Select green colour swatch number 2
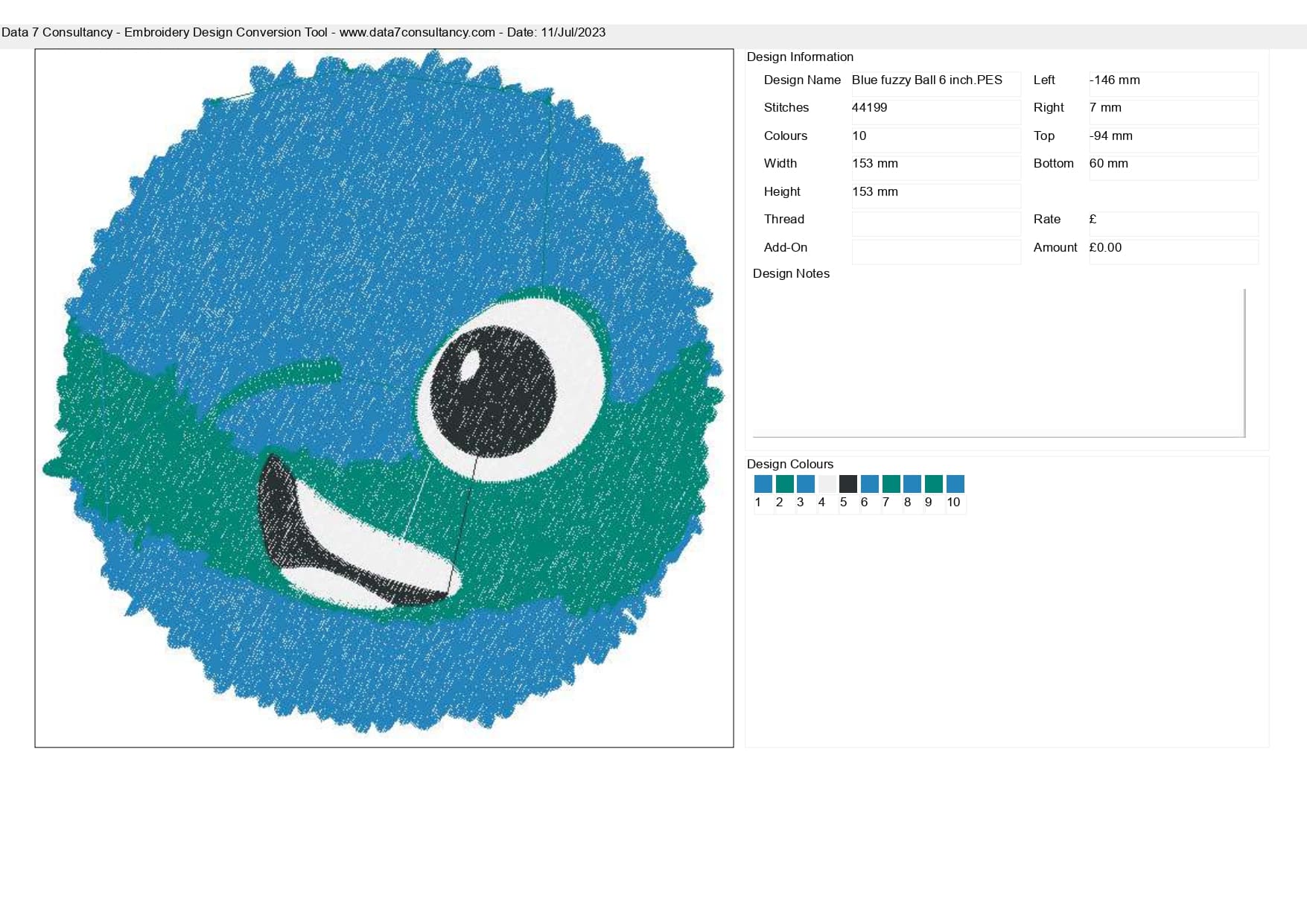1307x924 pixels. coord(784,484)
